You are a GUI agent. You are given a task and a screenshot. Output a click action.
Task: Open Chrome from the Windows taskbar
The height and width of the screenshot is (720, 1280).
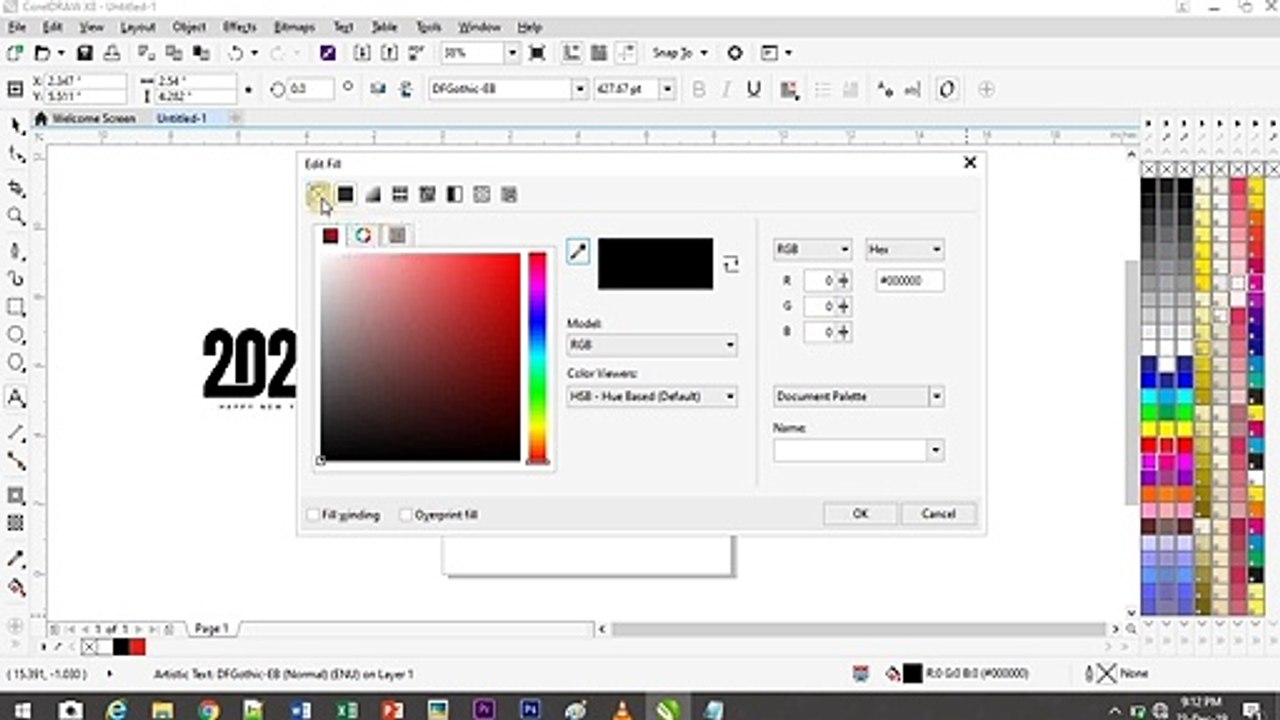tap(208, 710)
